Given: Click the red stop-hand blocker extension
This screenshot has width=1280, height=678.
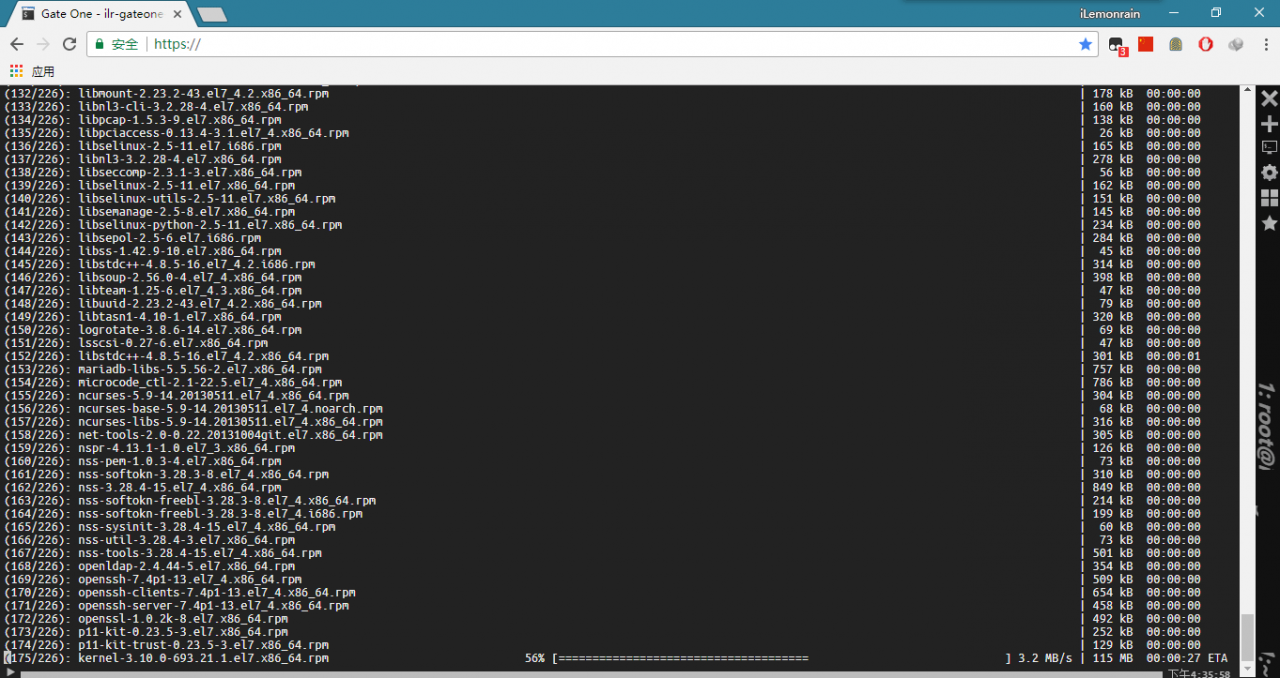Looking at the screenshot, I should (1206, 44).
